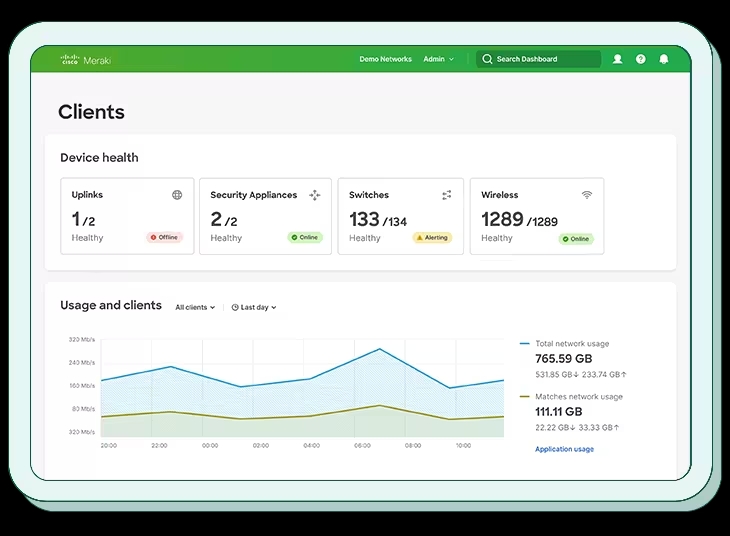This screenshot has width=730, height=536.
Task: Open the Application usage link
Action: click(x=564, y=449)
